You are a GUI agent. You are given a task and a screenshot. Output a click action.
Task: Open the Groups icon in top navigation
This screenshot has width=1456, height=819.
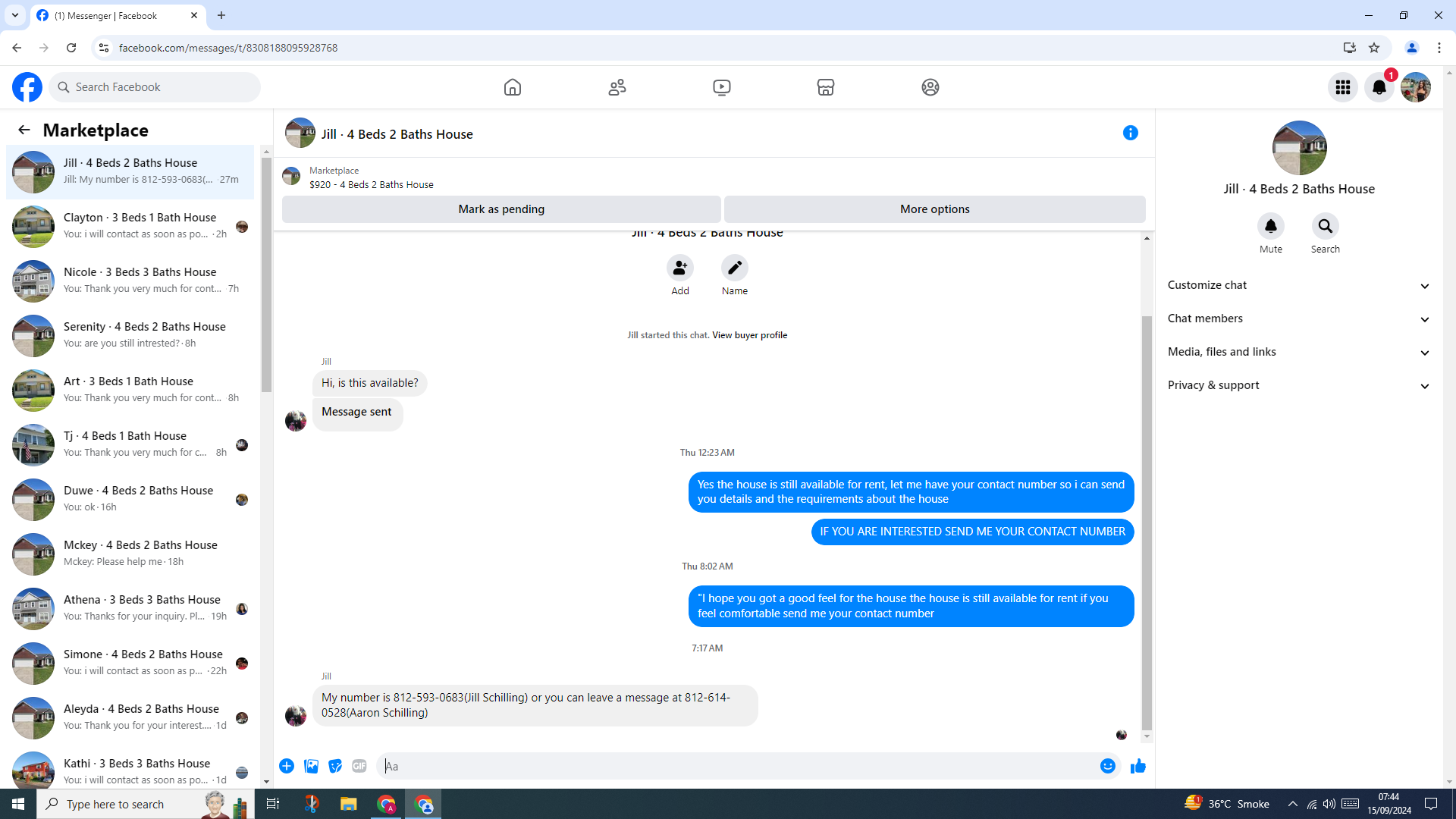pos(930,87)
